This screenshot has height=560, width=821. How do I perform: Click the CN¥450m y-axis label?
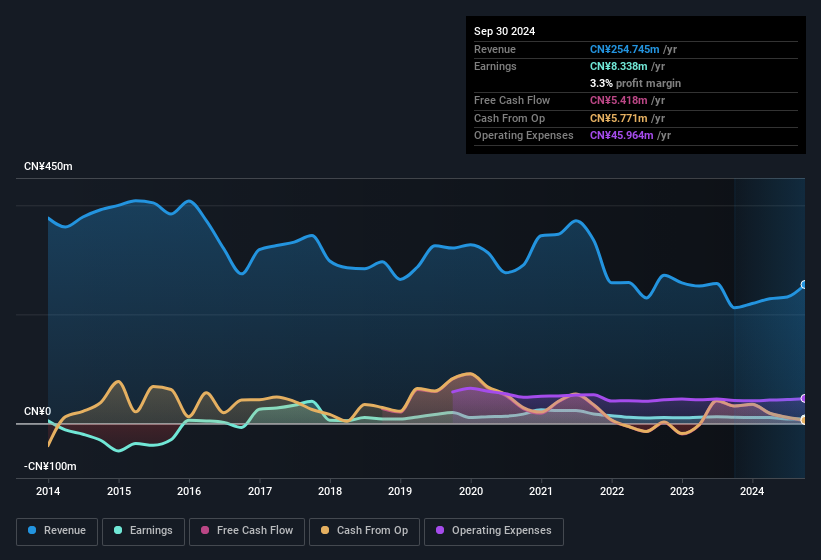coord(48,166)
